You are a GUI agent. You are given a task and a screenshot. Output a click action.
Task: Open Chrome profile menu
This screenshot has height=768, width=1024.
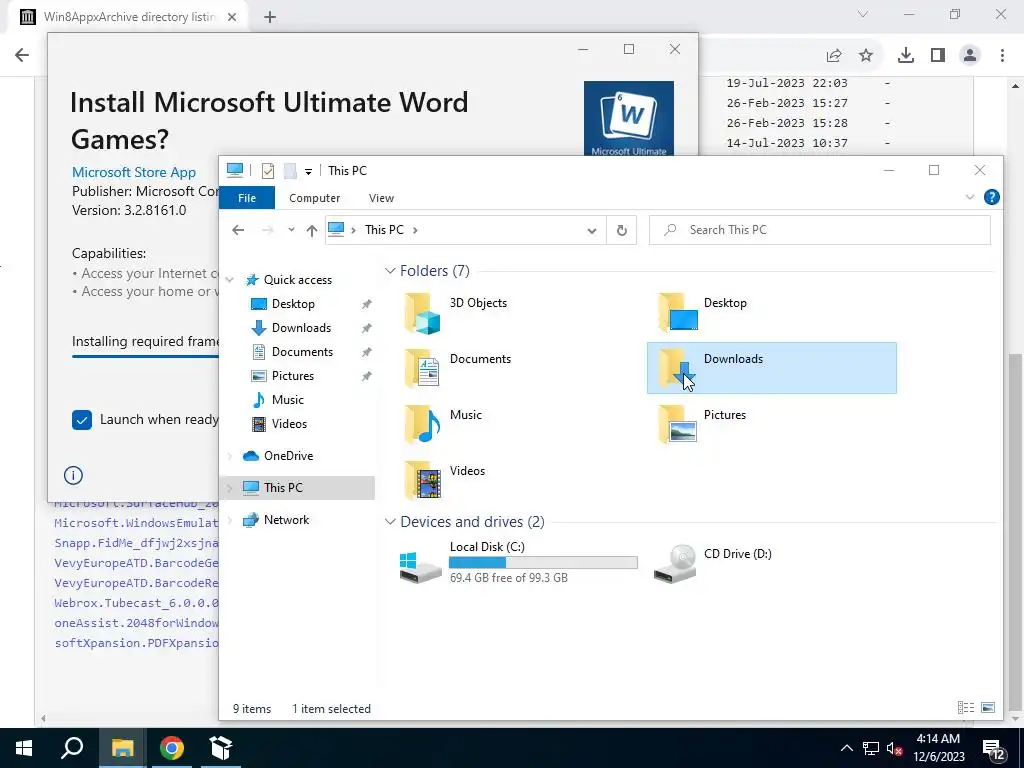point(970,56)
